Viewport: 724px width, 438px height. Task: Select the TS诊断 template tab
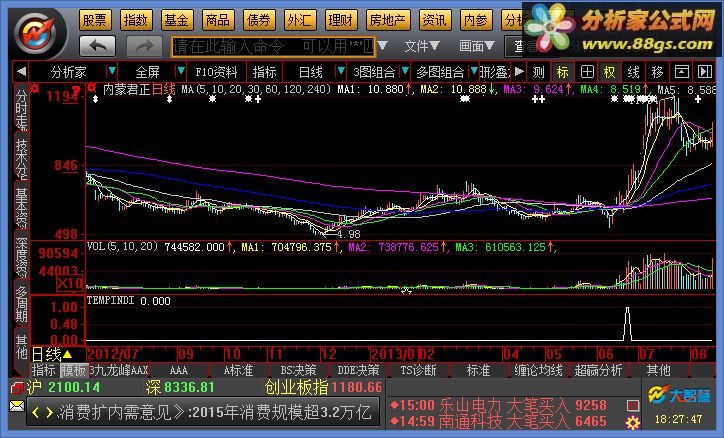pos(418,370)
